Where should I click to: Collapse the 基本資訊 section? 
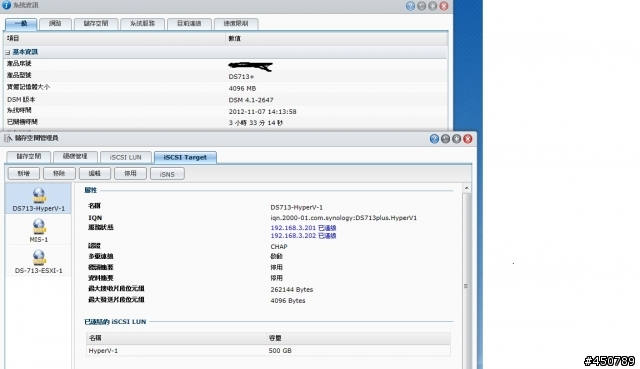click(7, 52)
